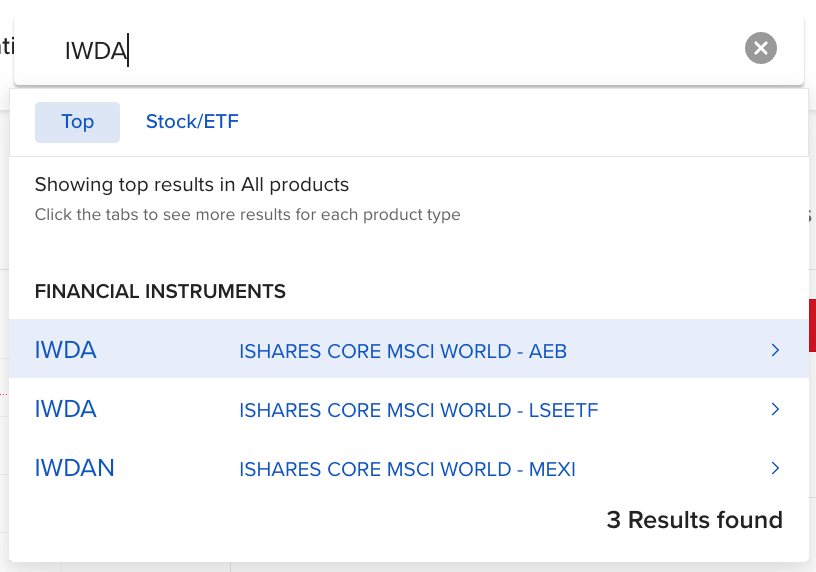The height and width of the screenshot is (572, 816).
Task: Choose the IWDAN ticker symbol
Action: pos(74,468)
